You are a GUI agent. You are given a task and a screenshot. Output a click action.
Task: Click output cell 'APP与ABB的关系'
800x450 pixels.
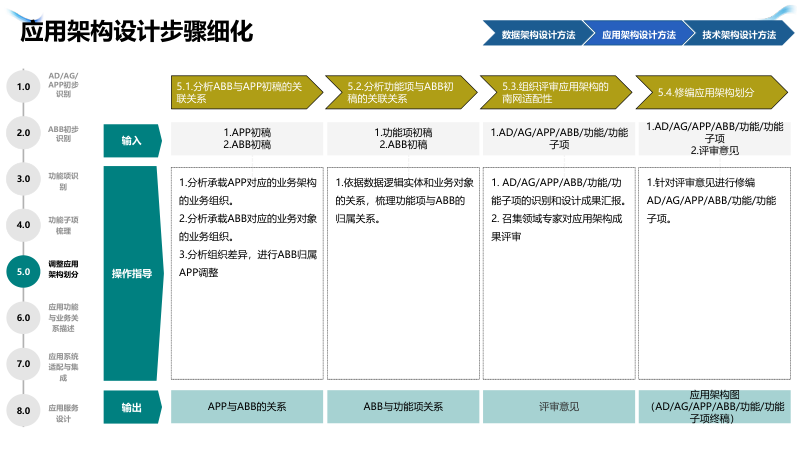pyautogui.click(x=247, y=407)
